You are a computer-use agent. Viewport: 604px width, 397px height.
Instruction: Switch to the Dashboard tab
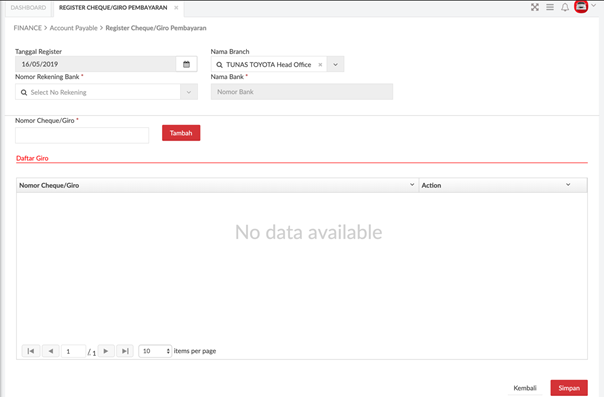coord(28,8)
